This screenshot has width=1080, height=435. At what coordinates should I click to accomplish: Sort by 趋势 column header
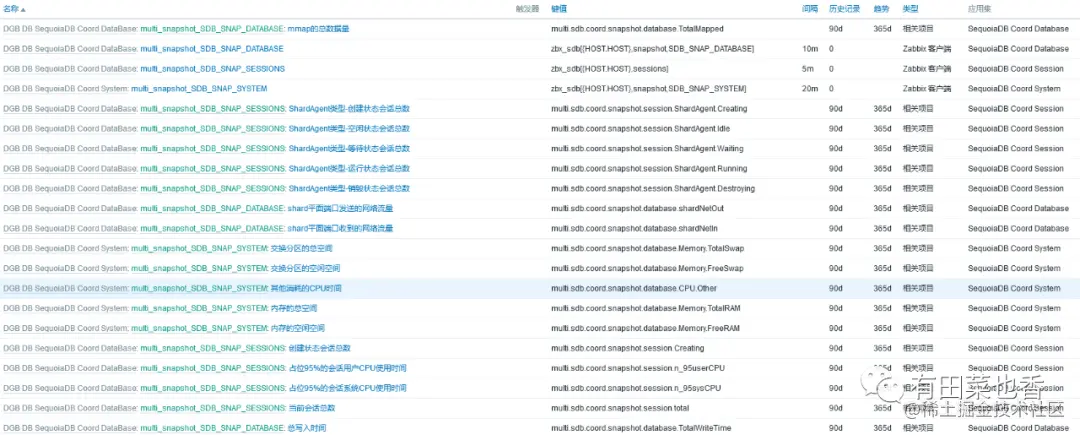pyautogui.click(x=881, y=9)
